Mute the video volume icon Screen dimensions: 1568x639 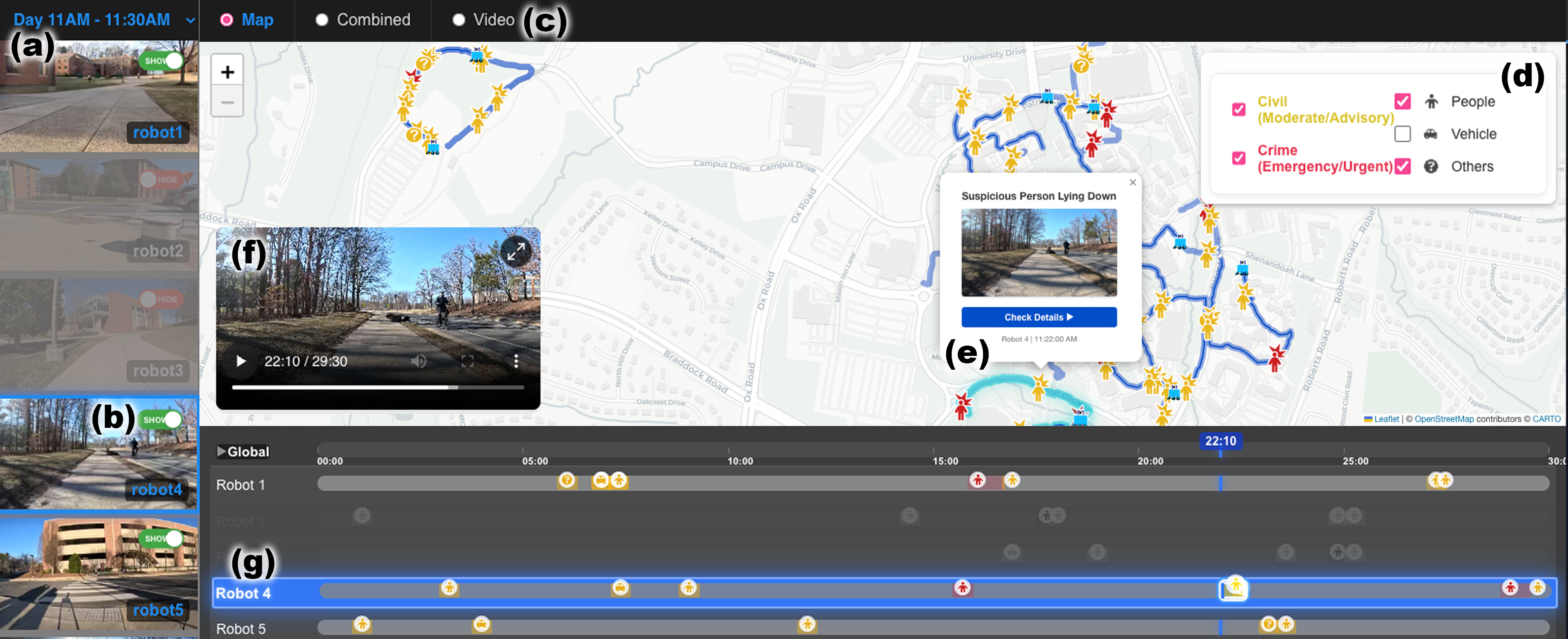418,361
